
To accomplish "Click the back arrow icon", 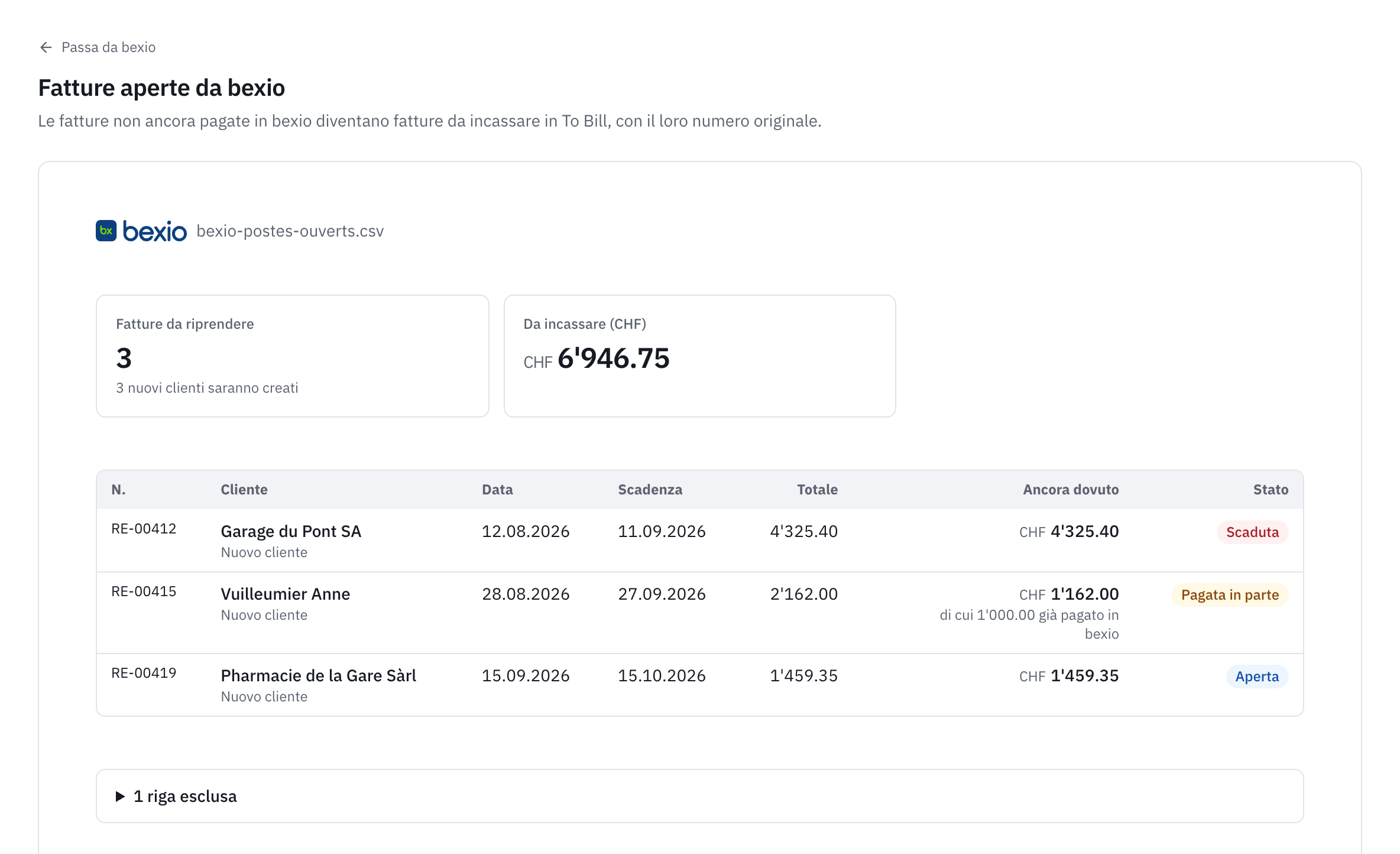I will click(46, 47).
